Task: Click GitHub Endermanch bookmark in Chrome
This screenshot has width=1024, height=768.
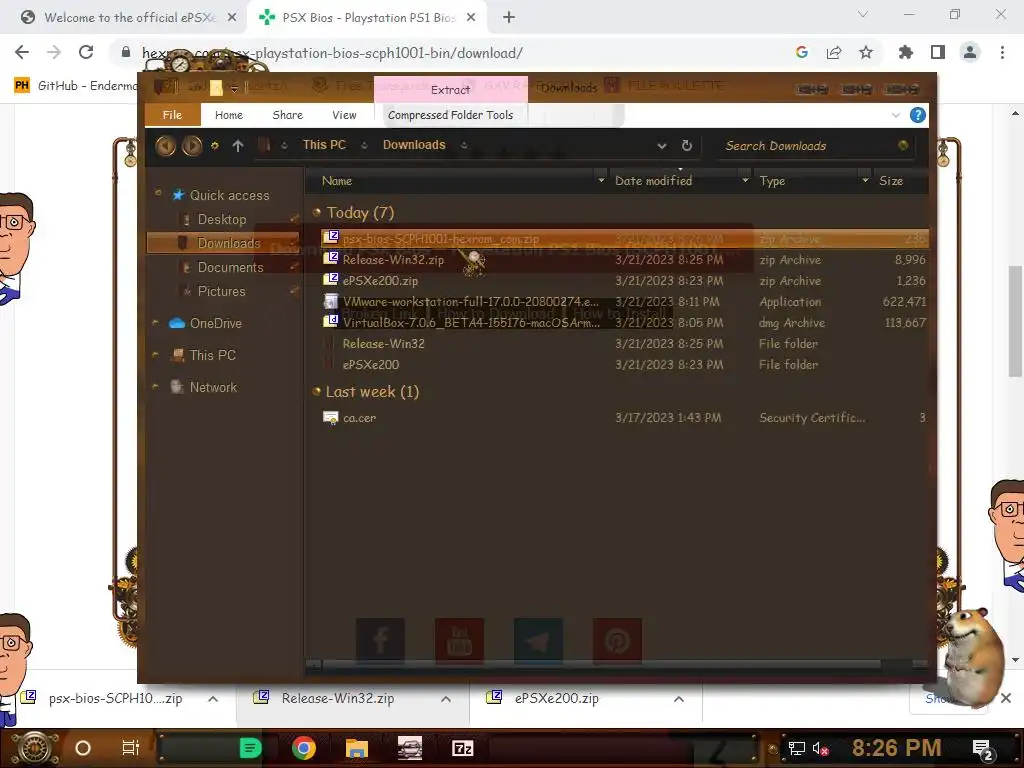Action: [x=75, y=85]
